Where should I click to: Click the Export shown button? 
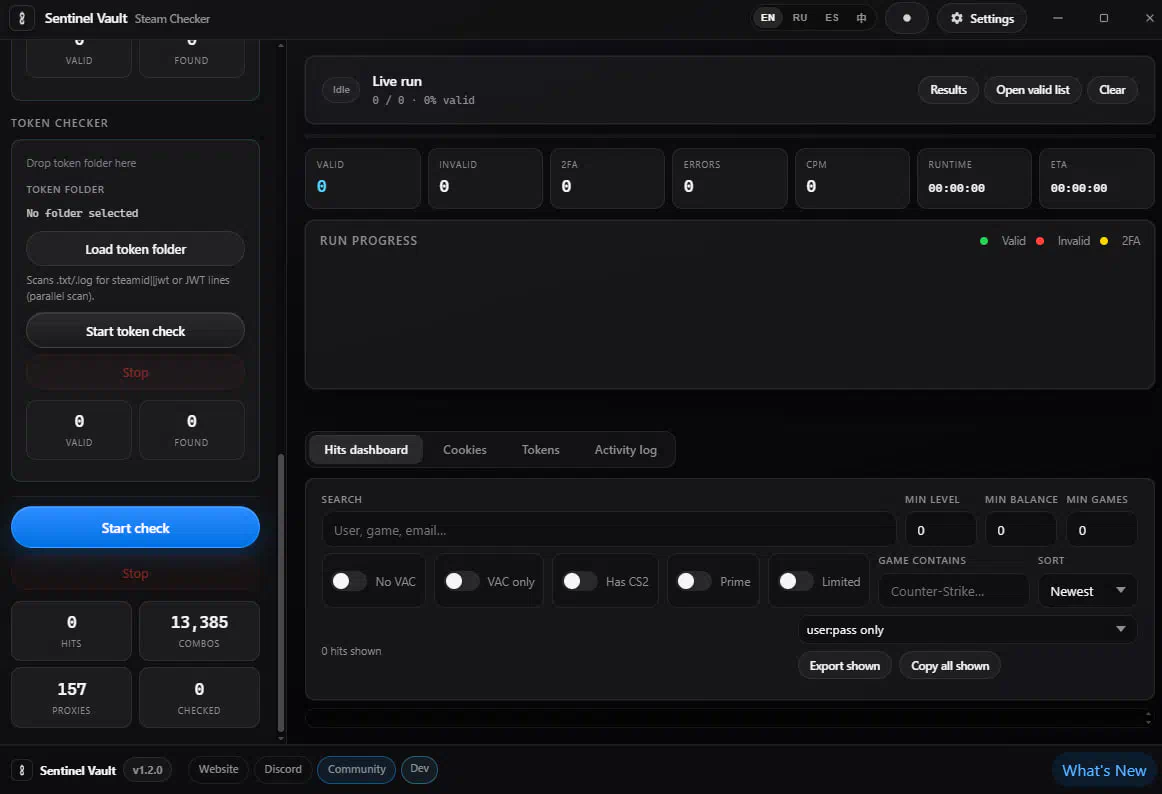845,666
